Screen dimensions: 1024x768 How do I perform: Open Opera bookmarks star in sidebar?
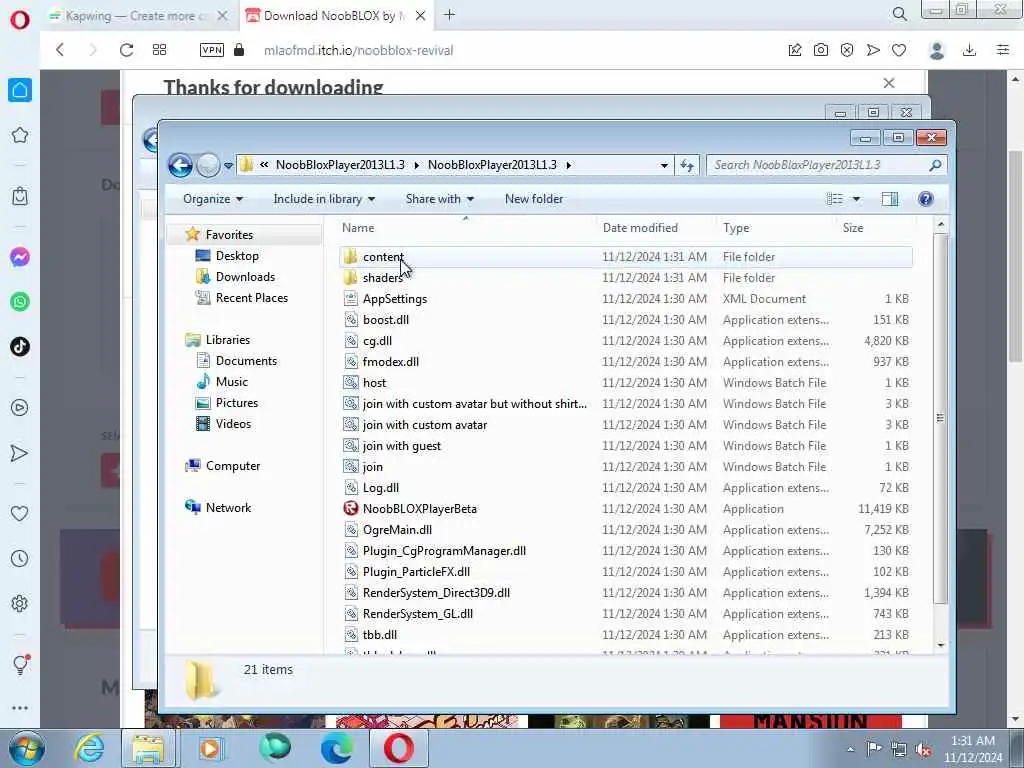20,135
